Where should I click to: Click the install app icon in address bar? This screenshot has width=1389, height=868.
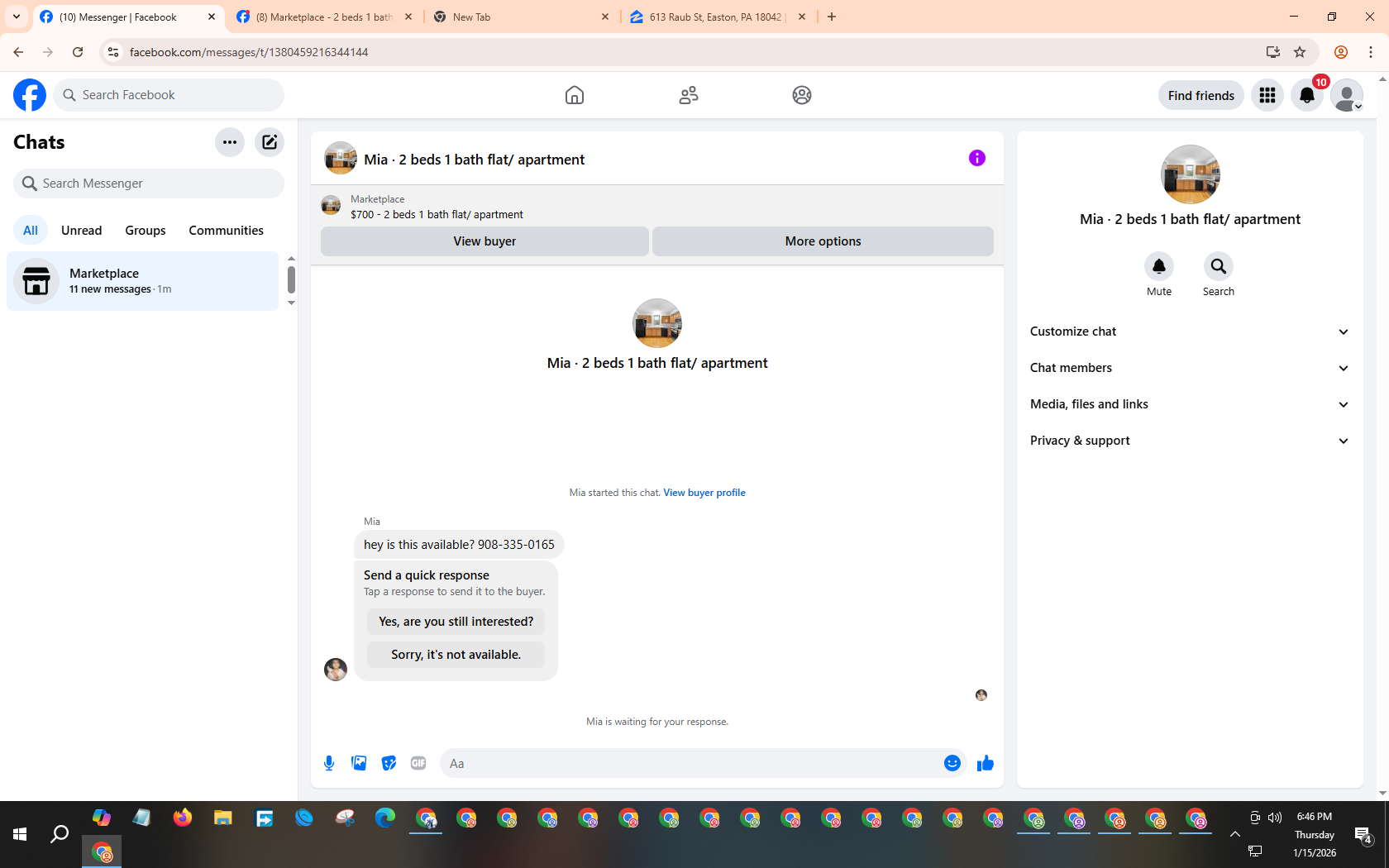[1273, 52]
